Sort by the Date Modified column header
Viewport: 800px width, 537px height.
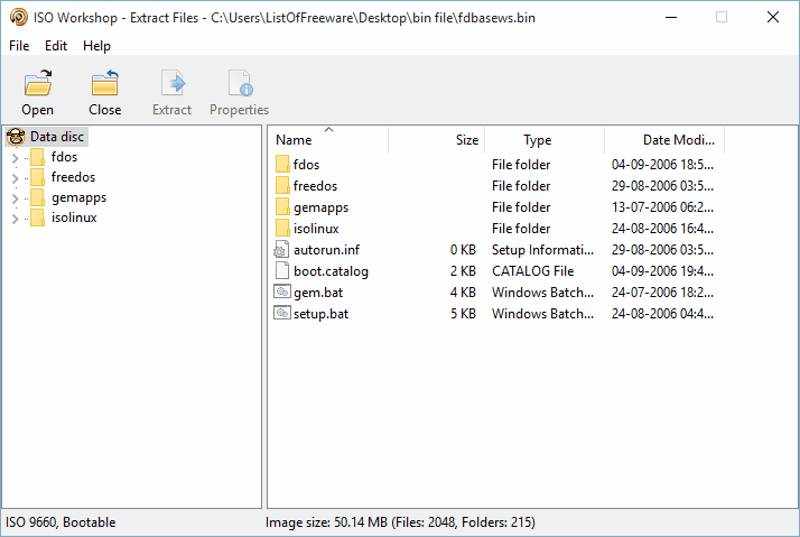click(664, 140)
